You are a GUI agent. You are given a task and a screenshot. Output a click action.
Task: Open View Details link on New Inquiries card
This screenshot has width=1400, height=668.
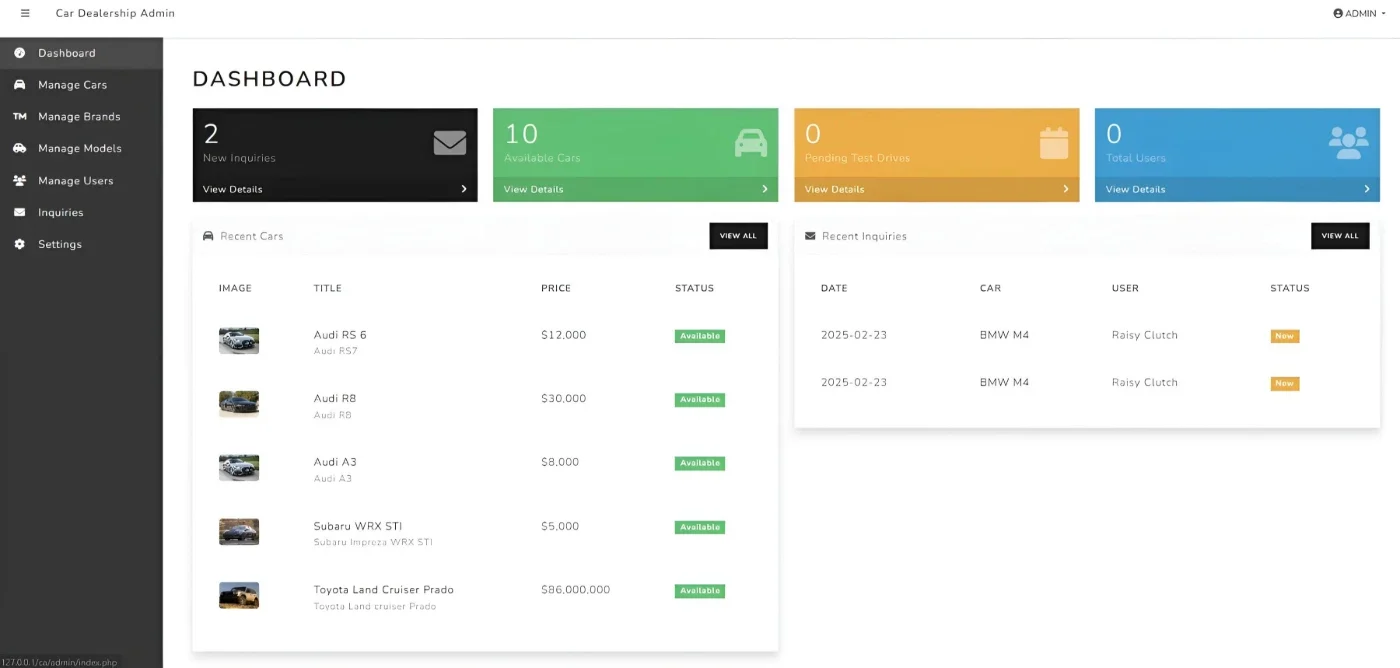pyautogui.click(x=233, y=189)
